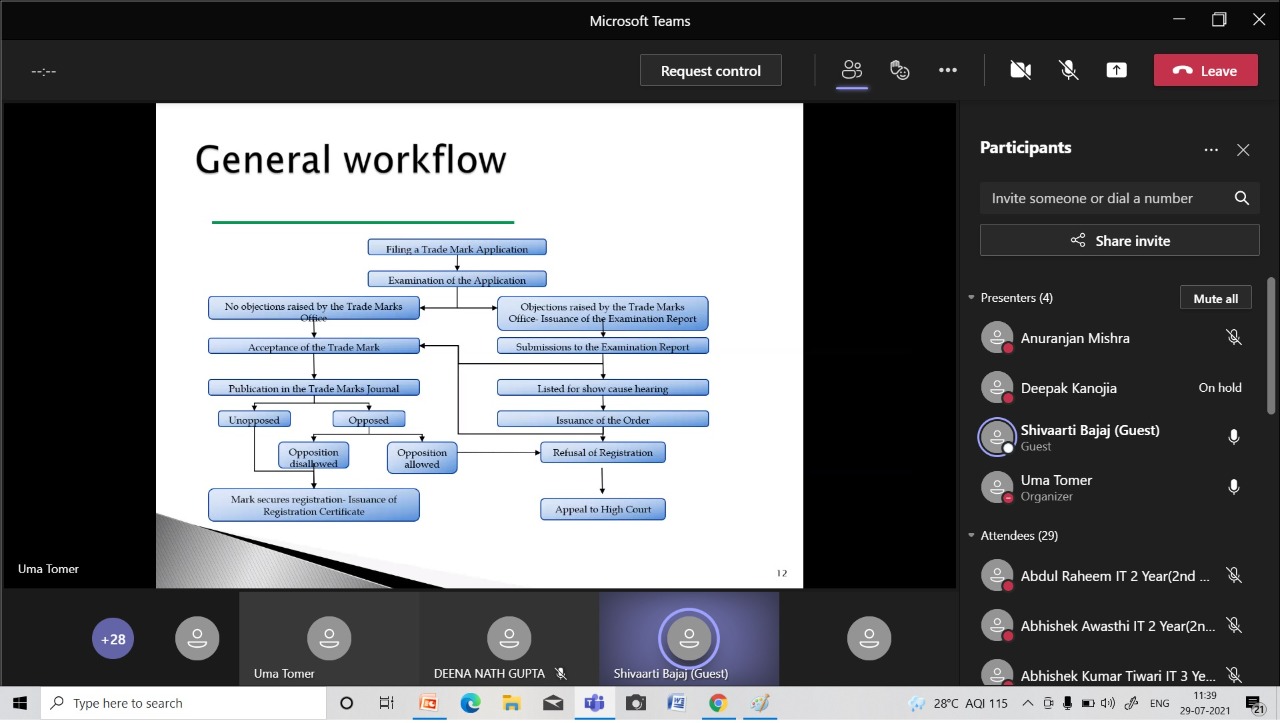This screenshot has width=1280, height=723.
Task: Click search icon in invite field
Action: click(x=1241, y=198)
